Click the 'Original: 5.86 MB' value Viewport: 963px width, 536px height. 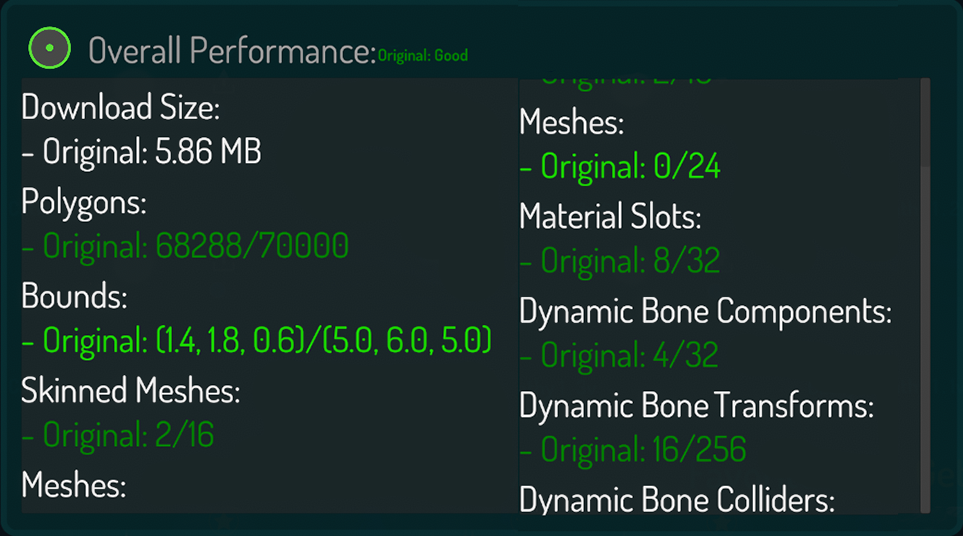tap(141, 153)
